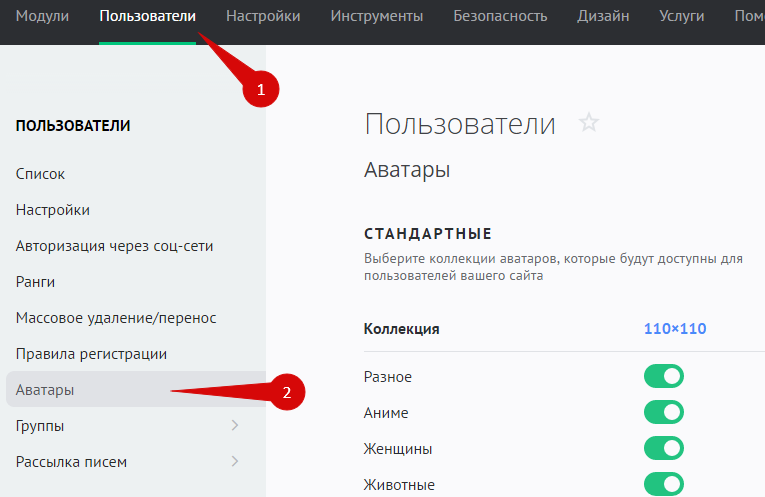This screenshot has width=765, height=497.
Task: Go to Ранги in sidebar
Action: coord(35,282)
